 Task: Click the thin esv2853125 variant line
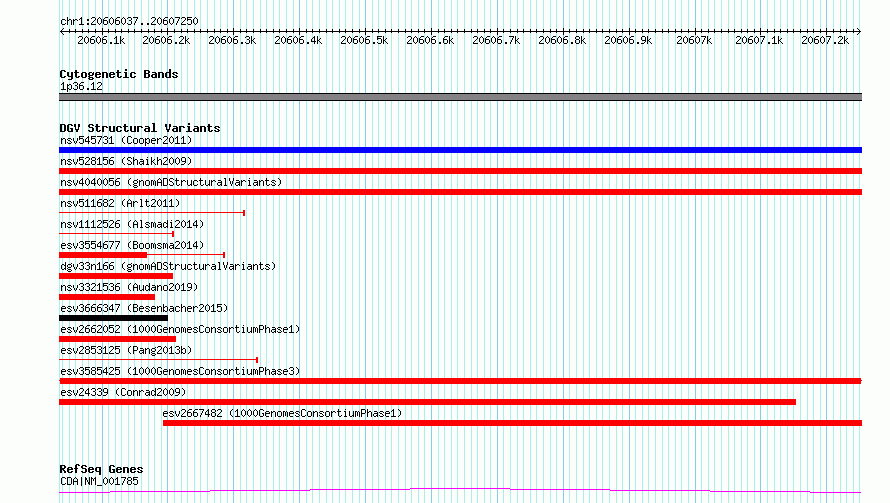(x=158, y=360)
